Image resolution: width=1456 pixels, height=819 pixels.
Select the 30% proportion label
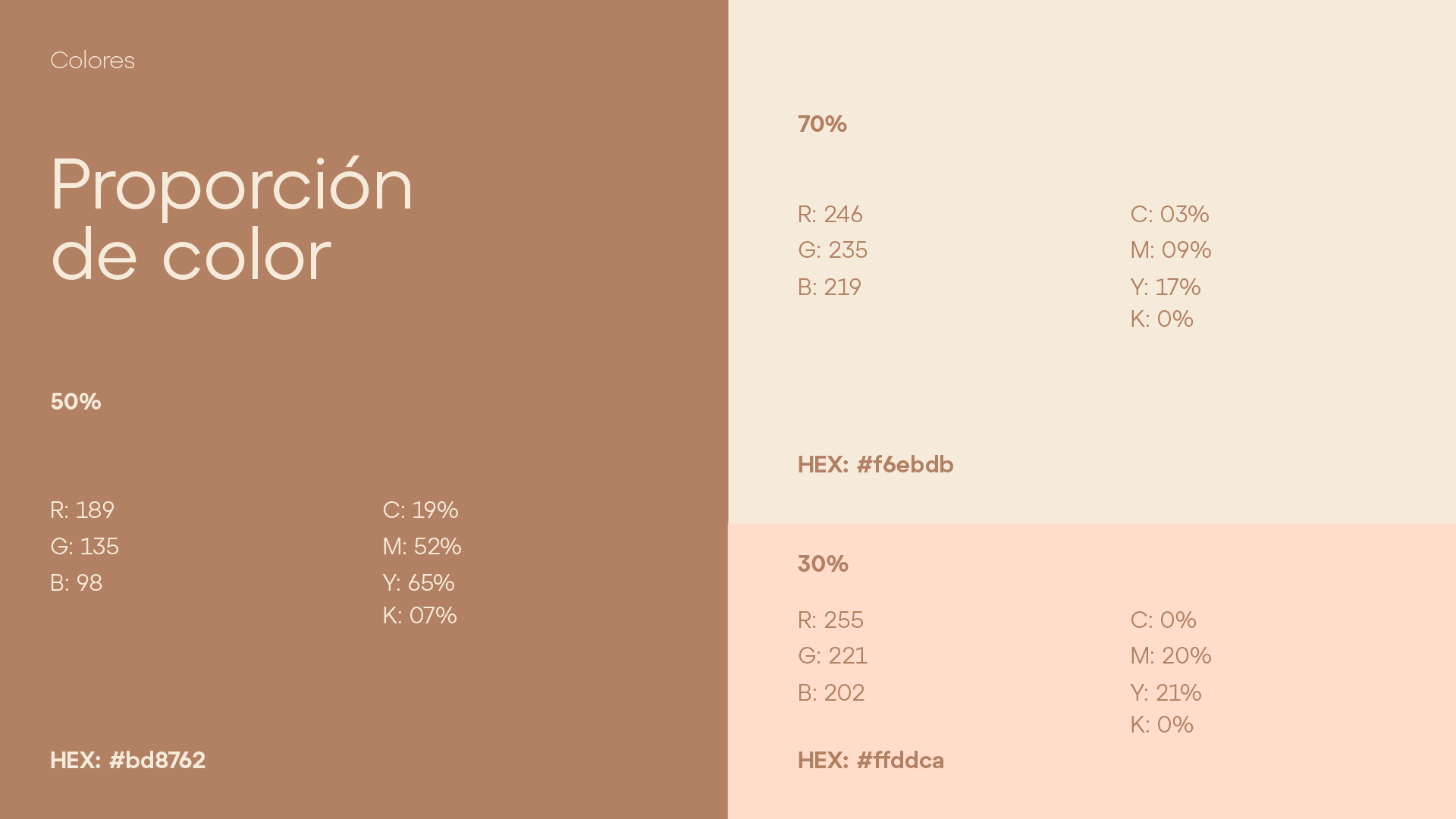pyautogui.click(x=823, y=564)
